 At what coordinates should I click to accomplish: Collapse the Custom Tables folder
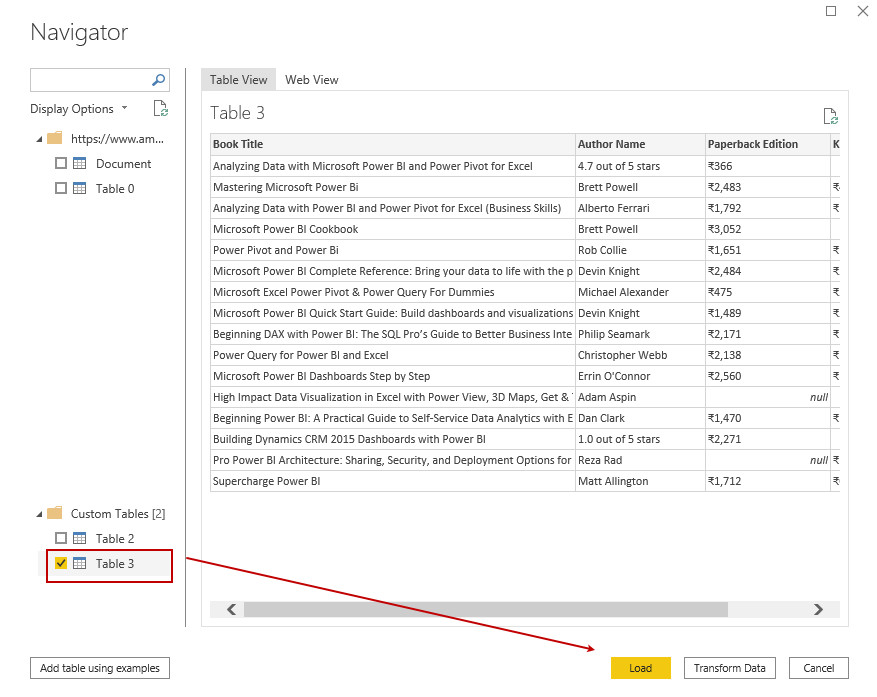pyautogui.click(x=39, y=513)
